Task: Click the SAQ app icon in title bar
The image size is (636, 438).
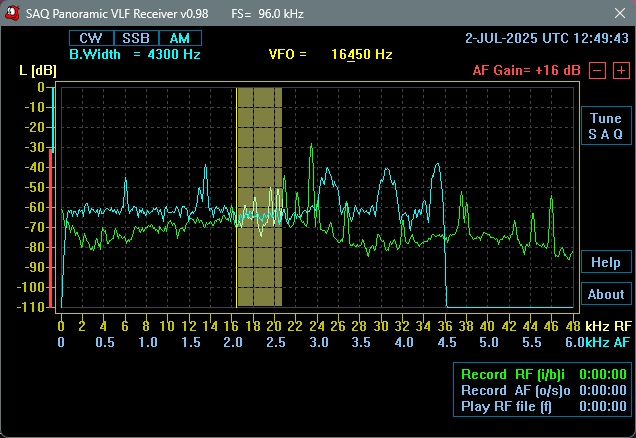Action: pyautogui.click(x=12, y=14)
